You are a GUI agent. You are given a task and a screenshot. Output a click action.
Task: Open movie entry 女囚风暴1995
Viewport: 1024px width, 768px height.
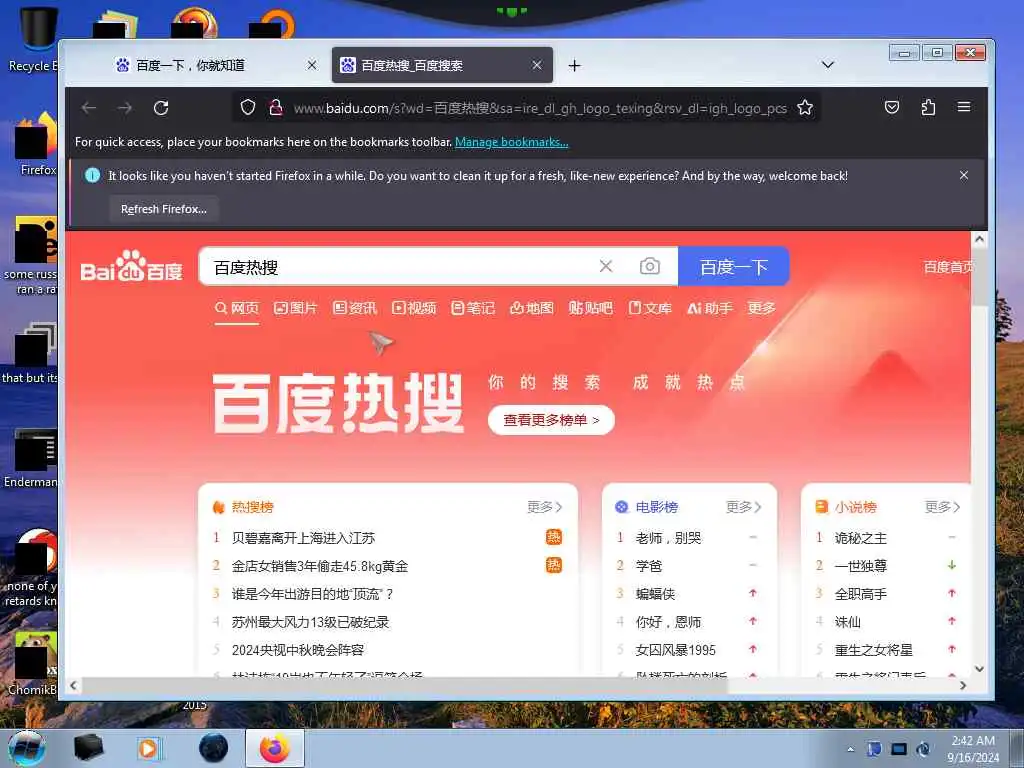(x=675, y=650)
